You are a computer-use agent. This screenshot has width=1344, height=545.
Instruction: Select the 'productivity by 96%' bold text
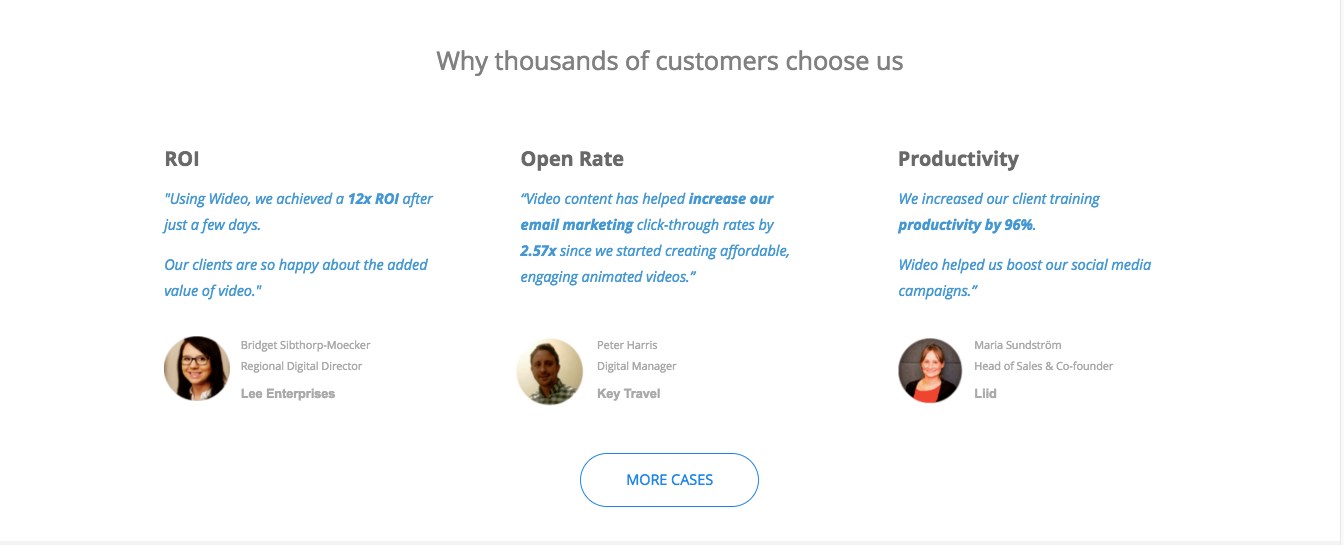point(965,225)
